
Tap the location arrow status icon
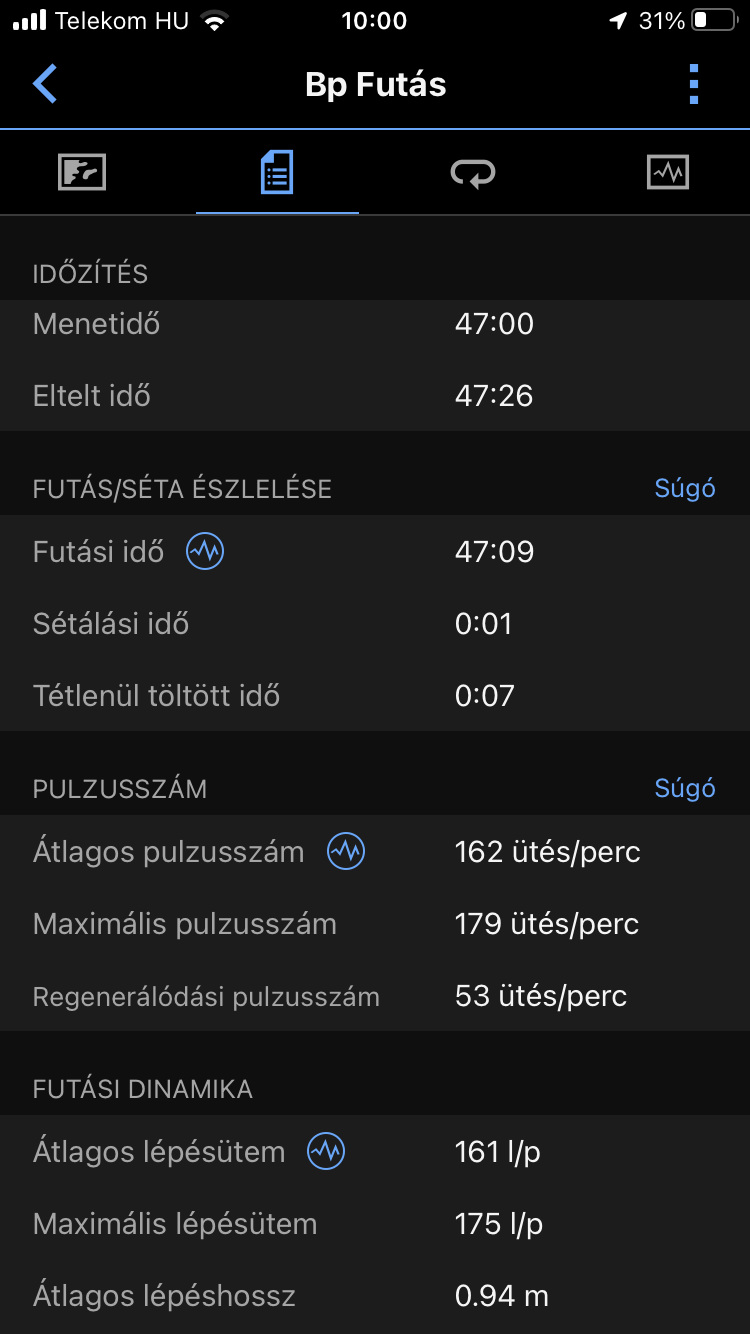pos(618,21)
